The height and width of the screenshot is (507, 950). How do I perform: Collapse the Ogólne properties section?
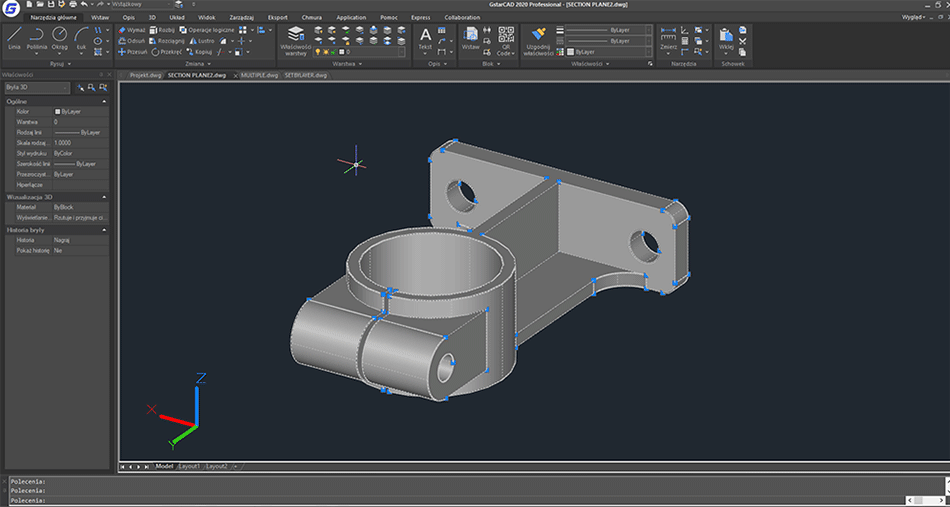(104, 101)
